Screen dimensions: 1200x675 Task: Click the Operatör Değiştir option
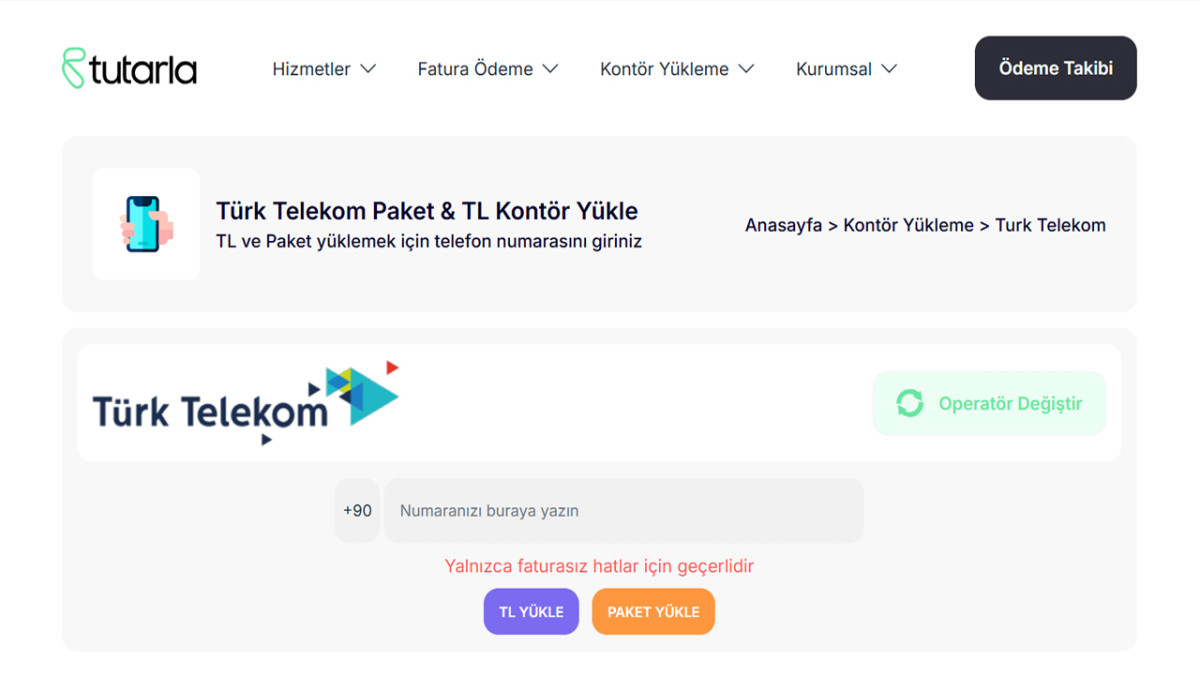click(x=989, y=403)
